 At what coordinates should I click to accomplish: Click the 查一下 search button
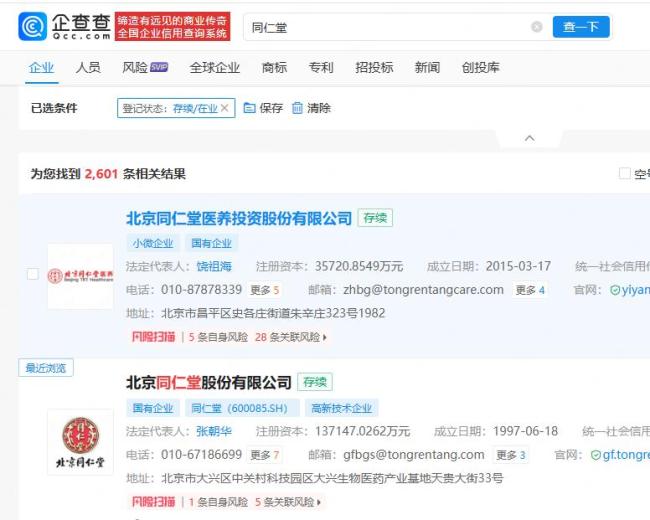pos(581,27)
